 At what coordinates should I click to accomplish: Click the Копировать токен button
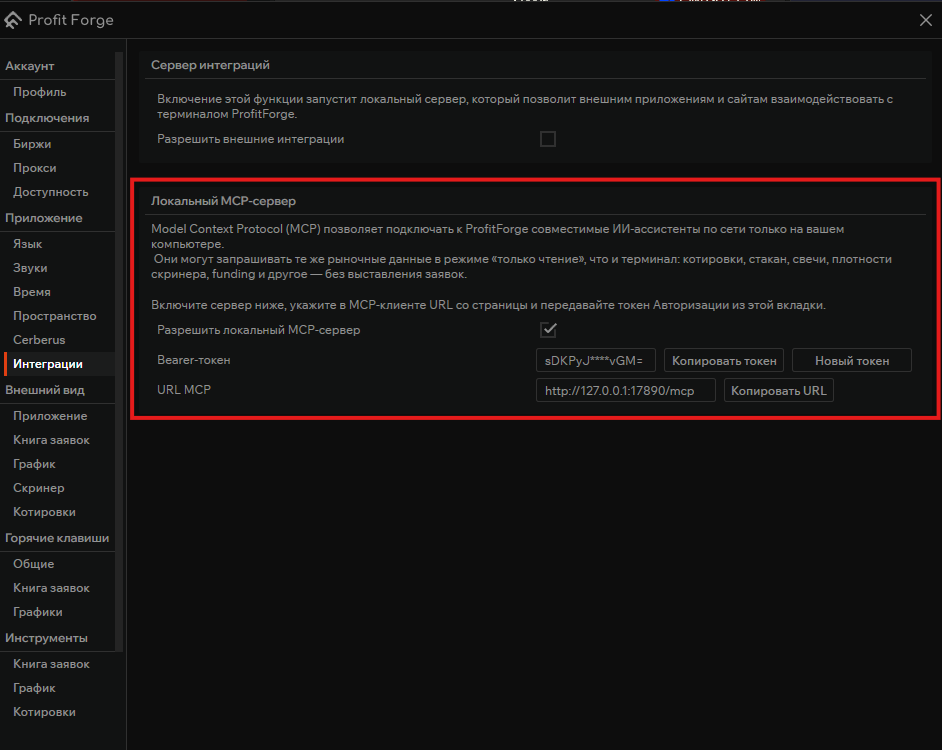point(723,361)
